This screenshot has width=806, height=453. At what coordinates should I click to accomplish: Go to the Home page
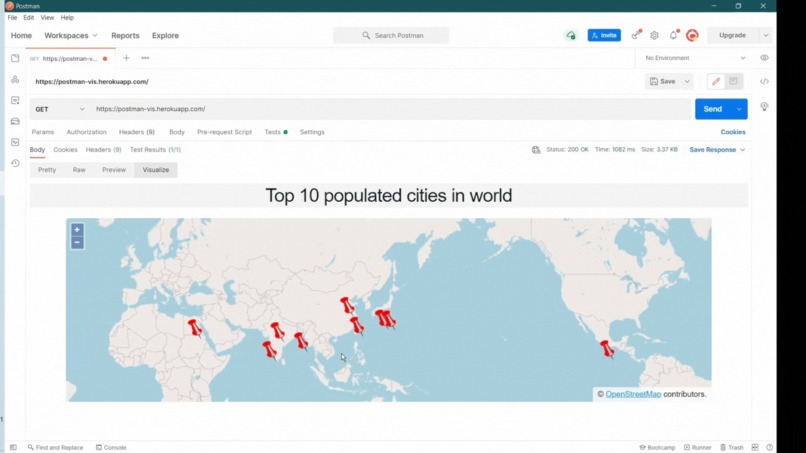tap(21, 35)
